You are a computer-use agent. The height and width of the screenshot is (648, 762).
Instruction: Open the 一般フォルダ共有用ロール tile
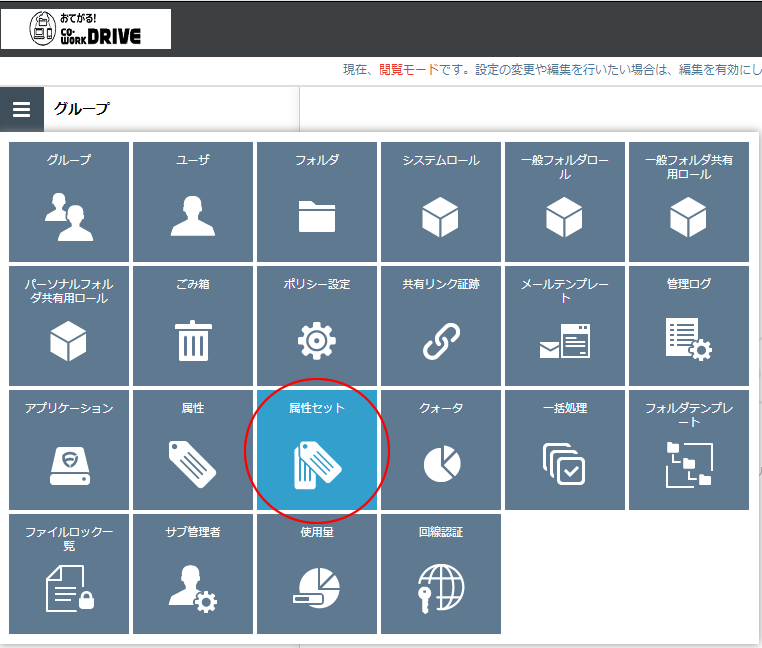point(689,202)
